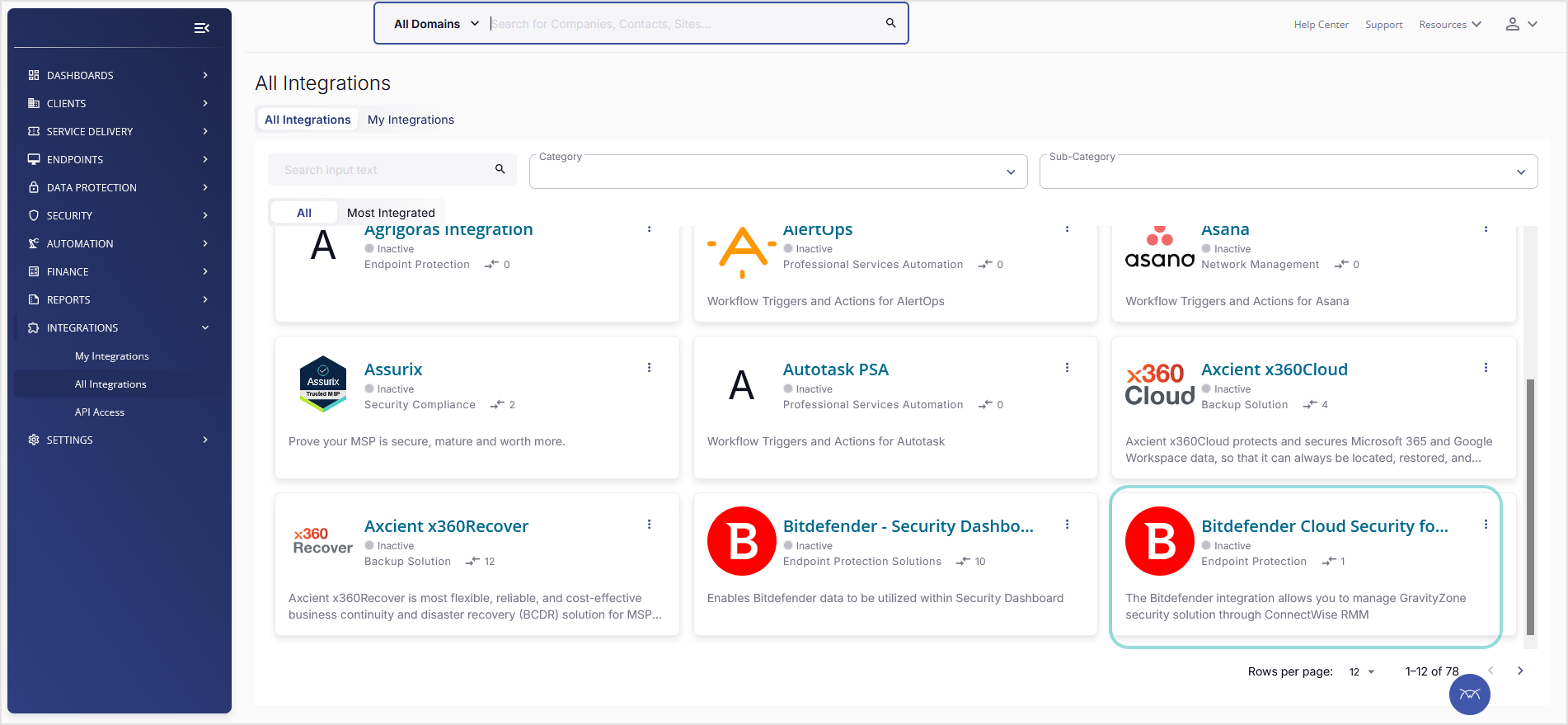Click the Automation icon in sidebar

[34, 243]
